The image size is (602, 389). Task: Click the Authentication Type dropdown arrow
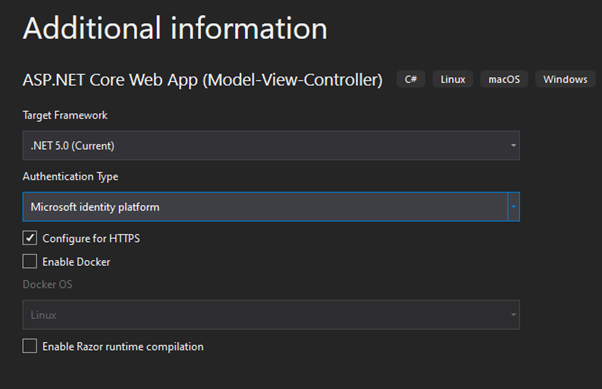click(513, 207)
